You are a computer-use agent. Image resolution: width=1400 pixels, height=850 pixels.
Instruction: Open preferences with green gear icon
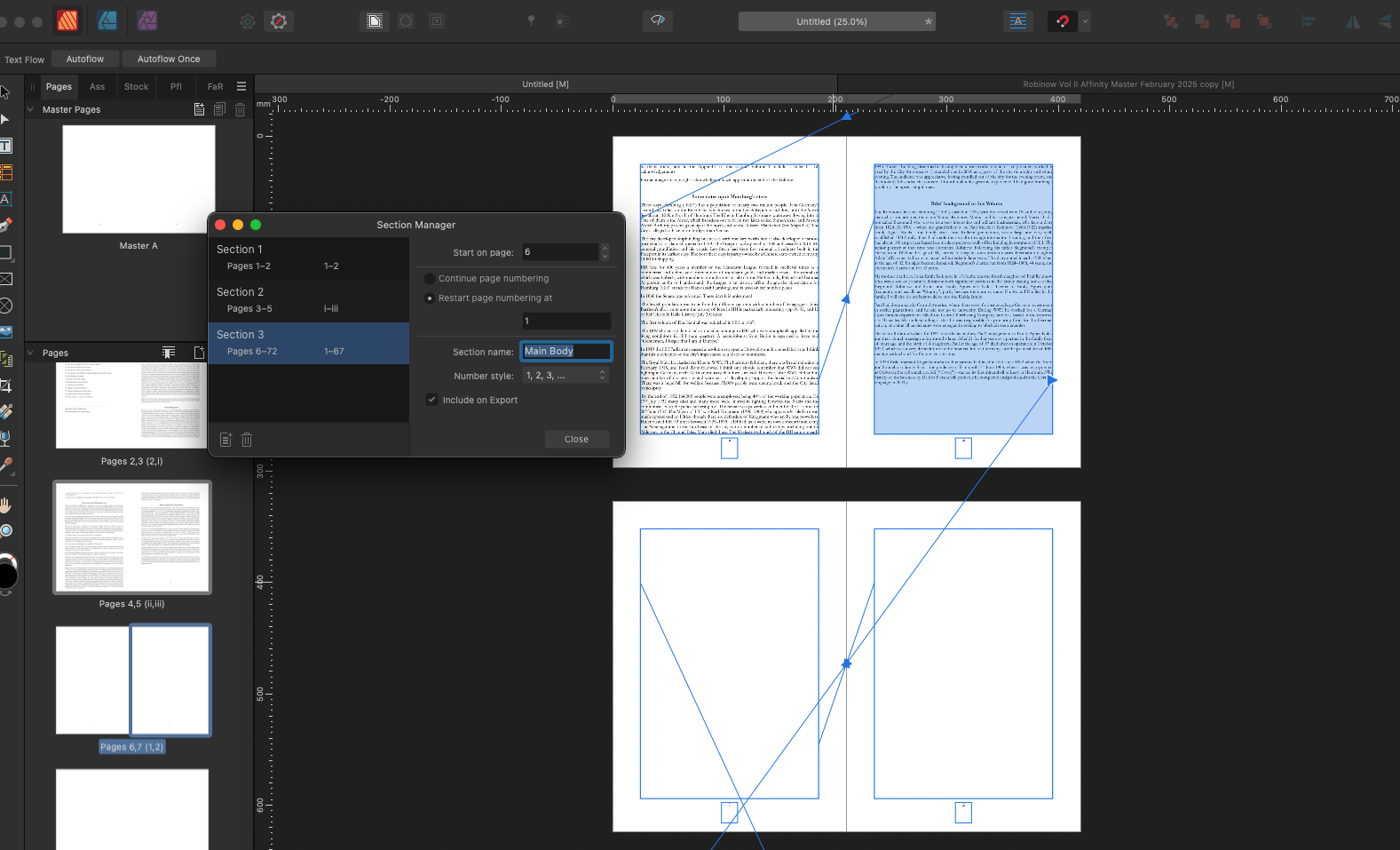(x=248, y=21)
